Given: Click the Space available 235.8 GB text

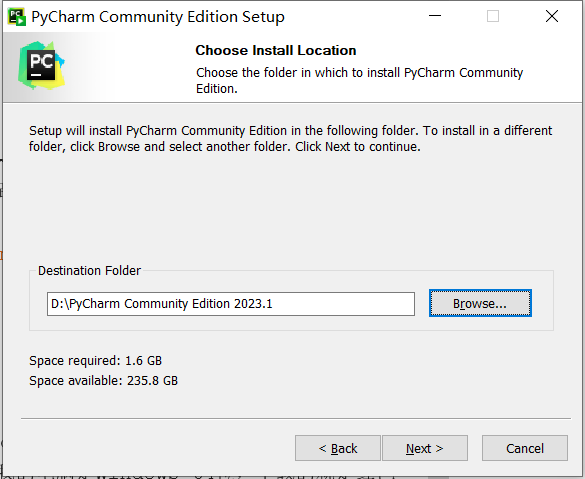Looking at the screenshot, I should (x=103, y=381).
